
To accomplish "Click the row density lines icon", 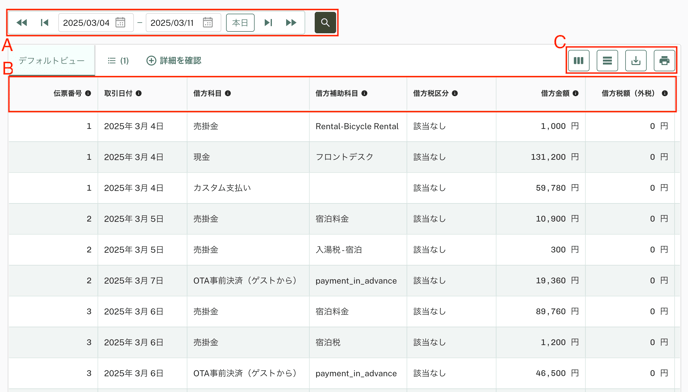I will point(607,61).
